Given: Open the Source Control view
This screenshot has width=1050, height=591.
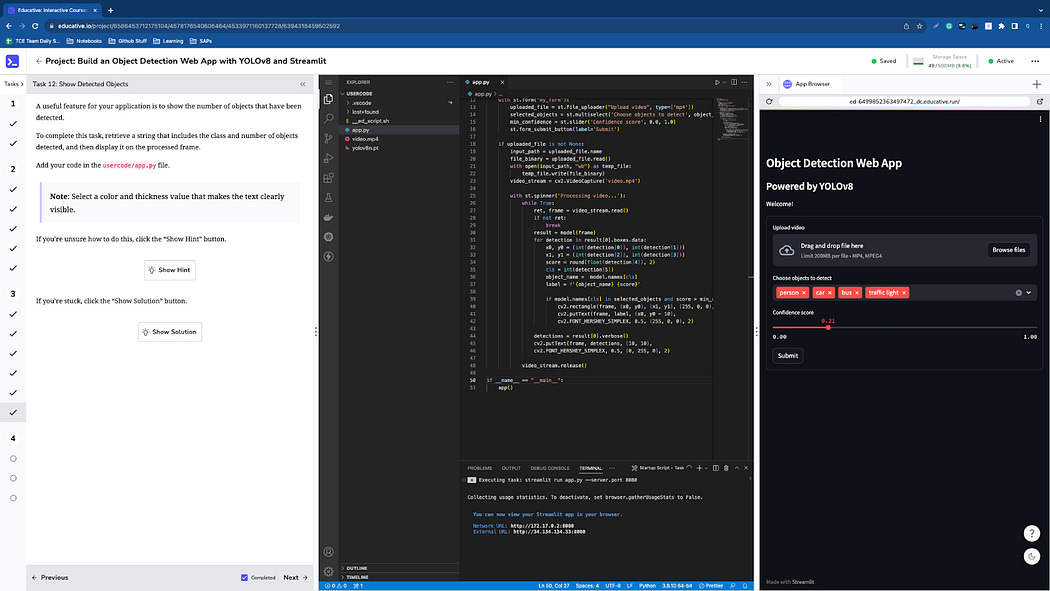Looking at the screenshot, I should pos(328,139).
